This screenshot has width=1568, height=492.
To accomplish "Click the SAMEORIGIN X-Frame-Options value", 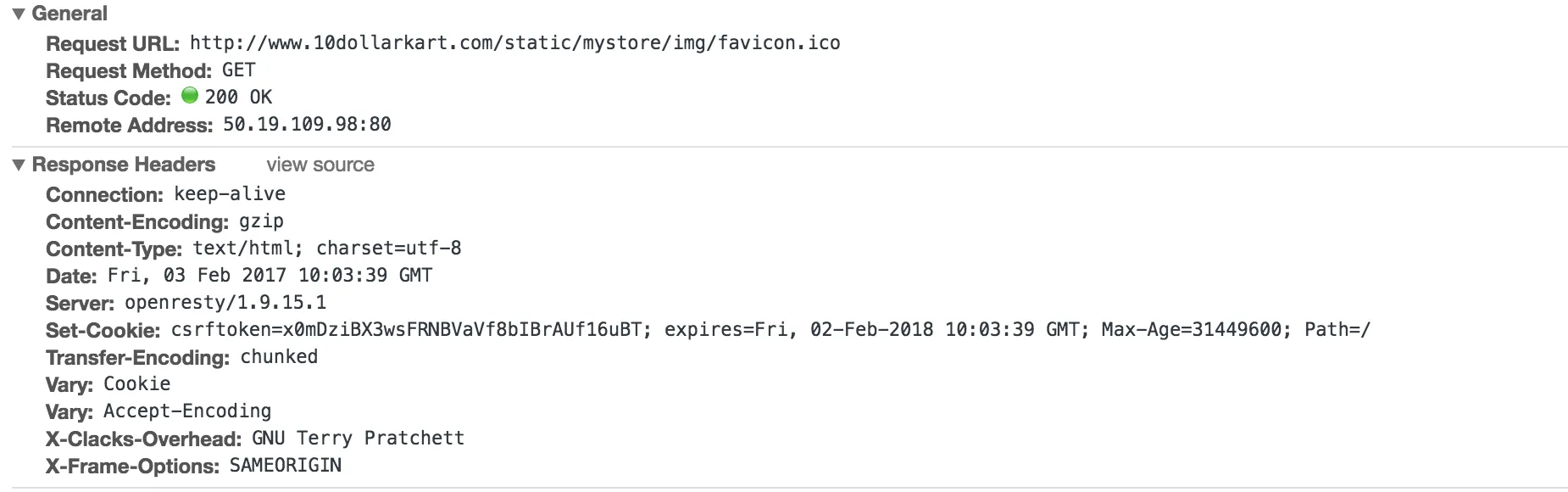I will tap(286, 466).
